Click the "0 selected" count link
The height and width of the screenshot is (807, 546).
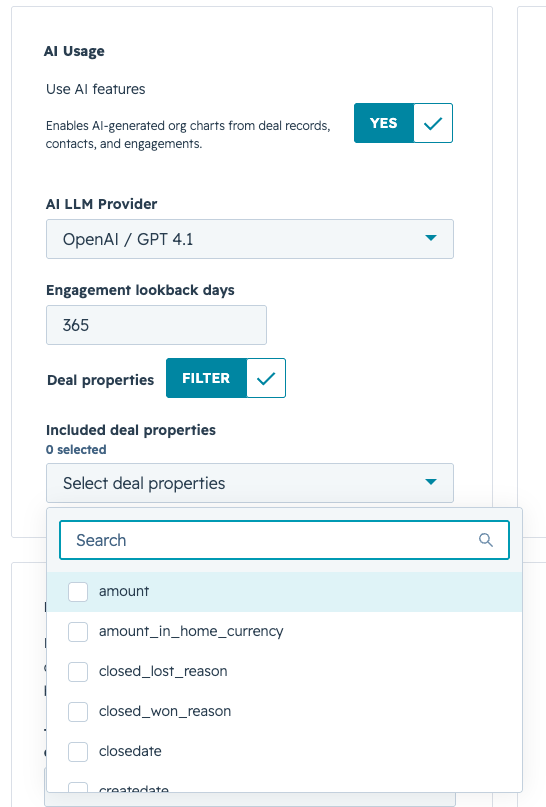pos(76,449)
